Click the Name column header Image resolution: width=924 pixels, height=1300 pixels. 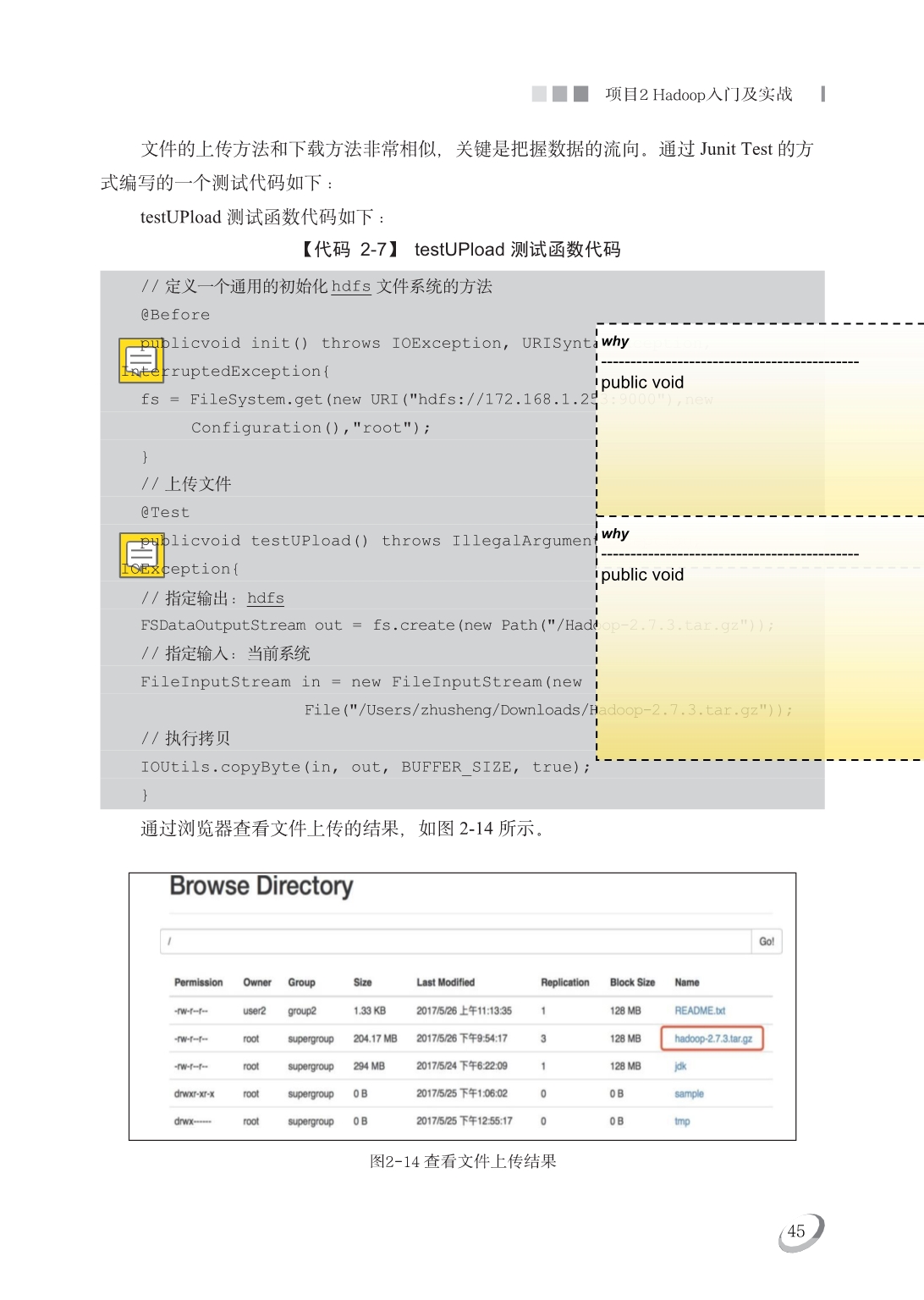pyautogui.click(x=686, y=983)
